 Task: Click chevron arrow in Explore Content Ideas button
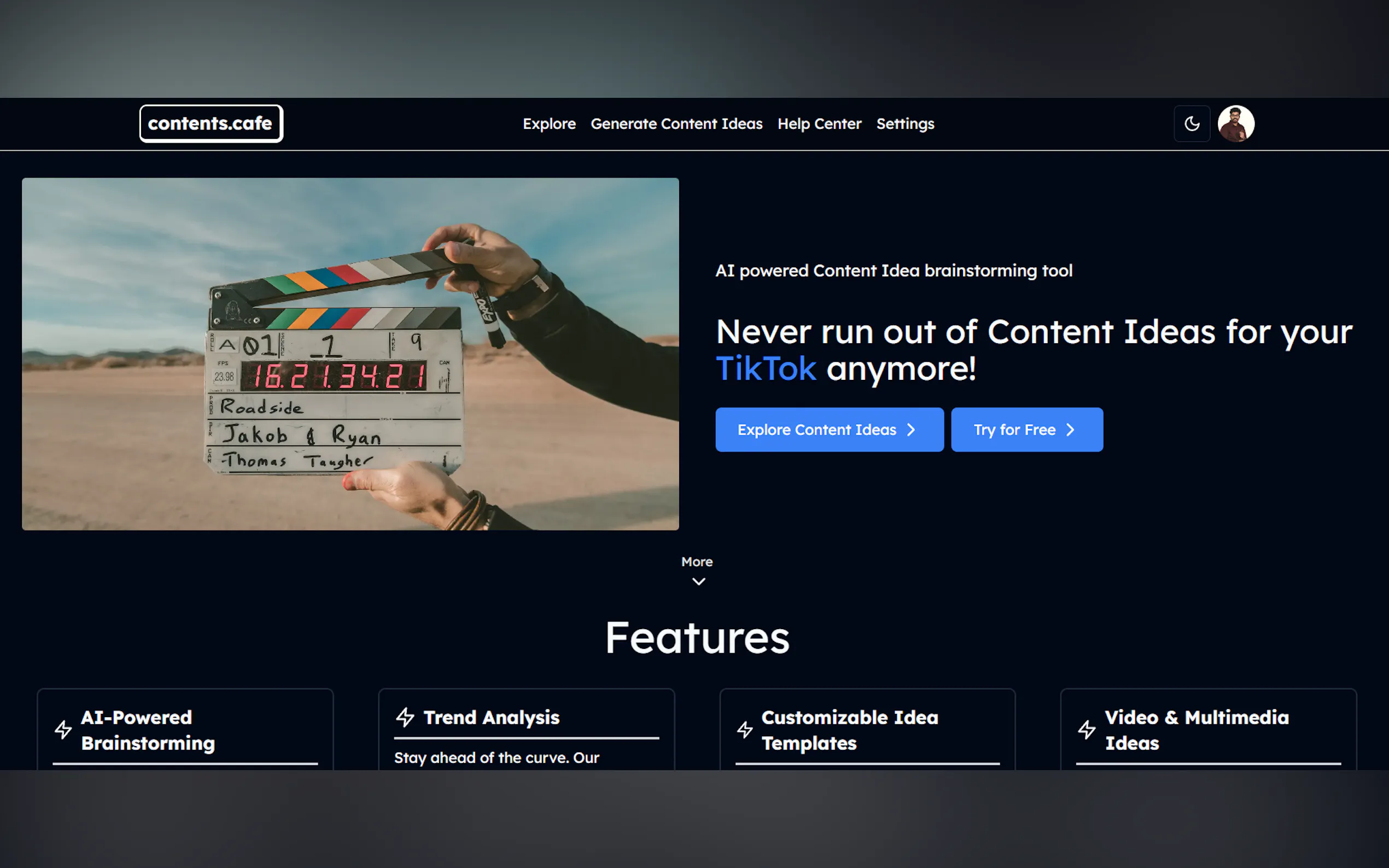pyautogui.click(x=911, y=430)
